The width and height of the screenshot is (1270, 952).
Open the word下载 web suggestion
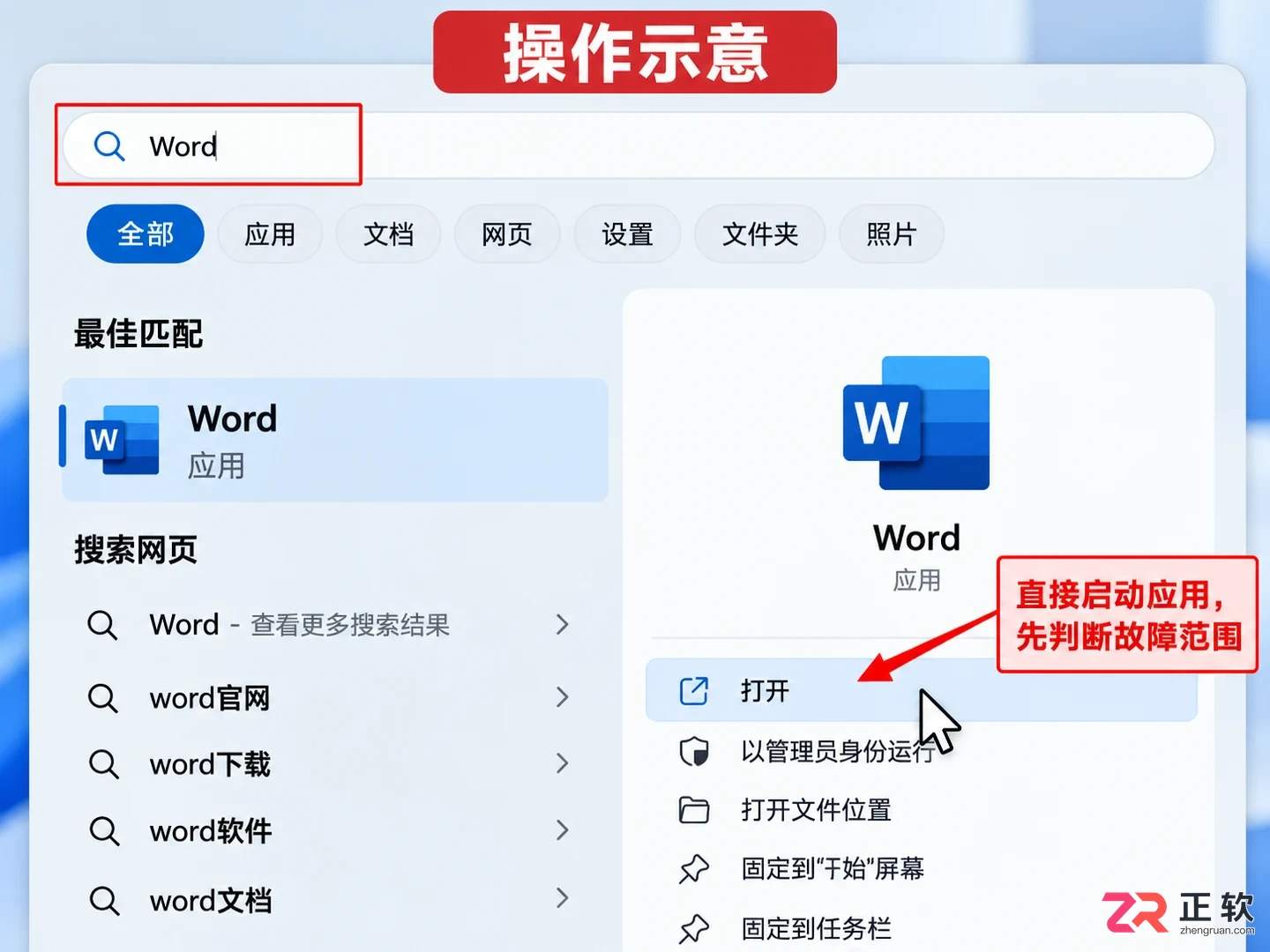(x=331, y=764)
